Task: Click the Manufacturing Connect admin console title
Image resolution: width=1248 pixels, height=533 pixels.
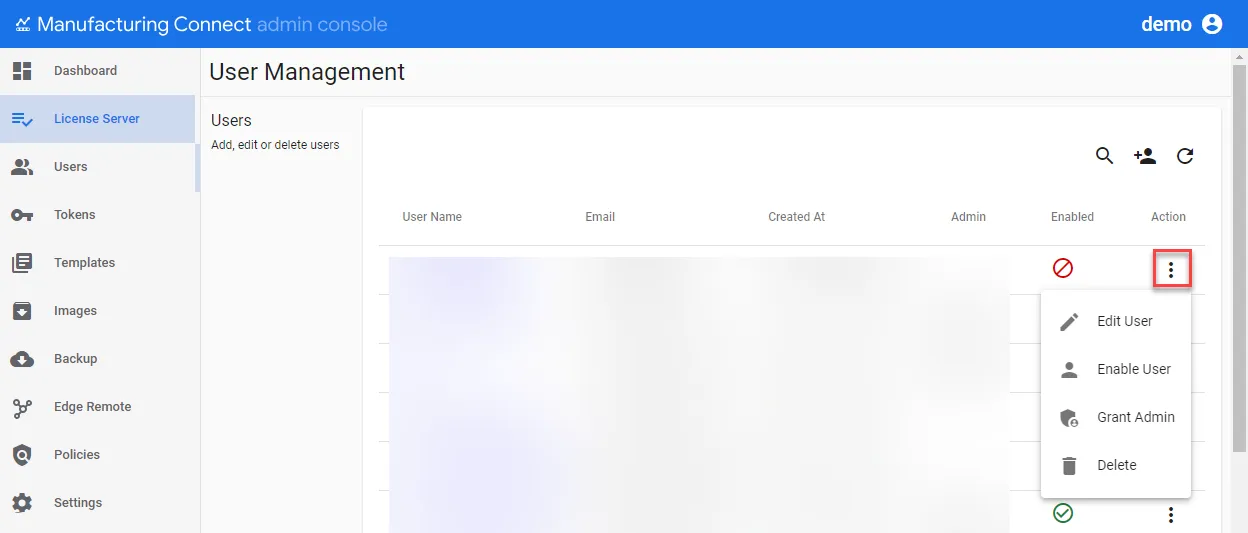Action: 212,24
